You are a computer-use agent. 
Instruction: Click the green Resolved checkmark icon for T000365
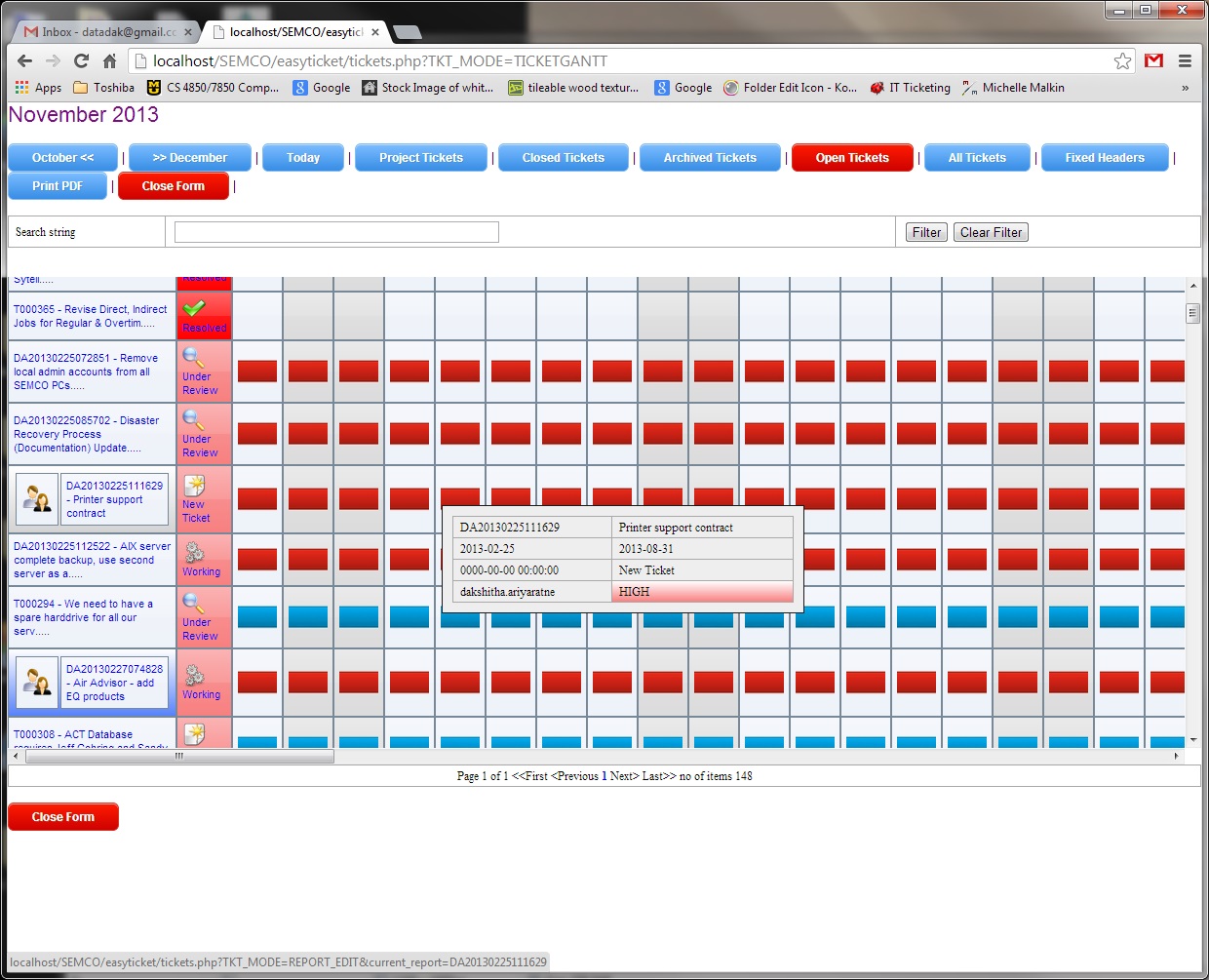pyautogui.click(x=194, y=309)
